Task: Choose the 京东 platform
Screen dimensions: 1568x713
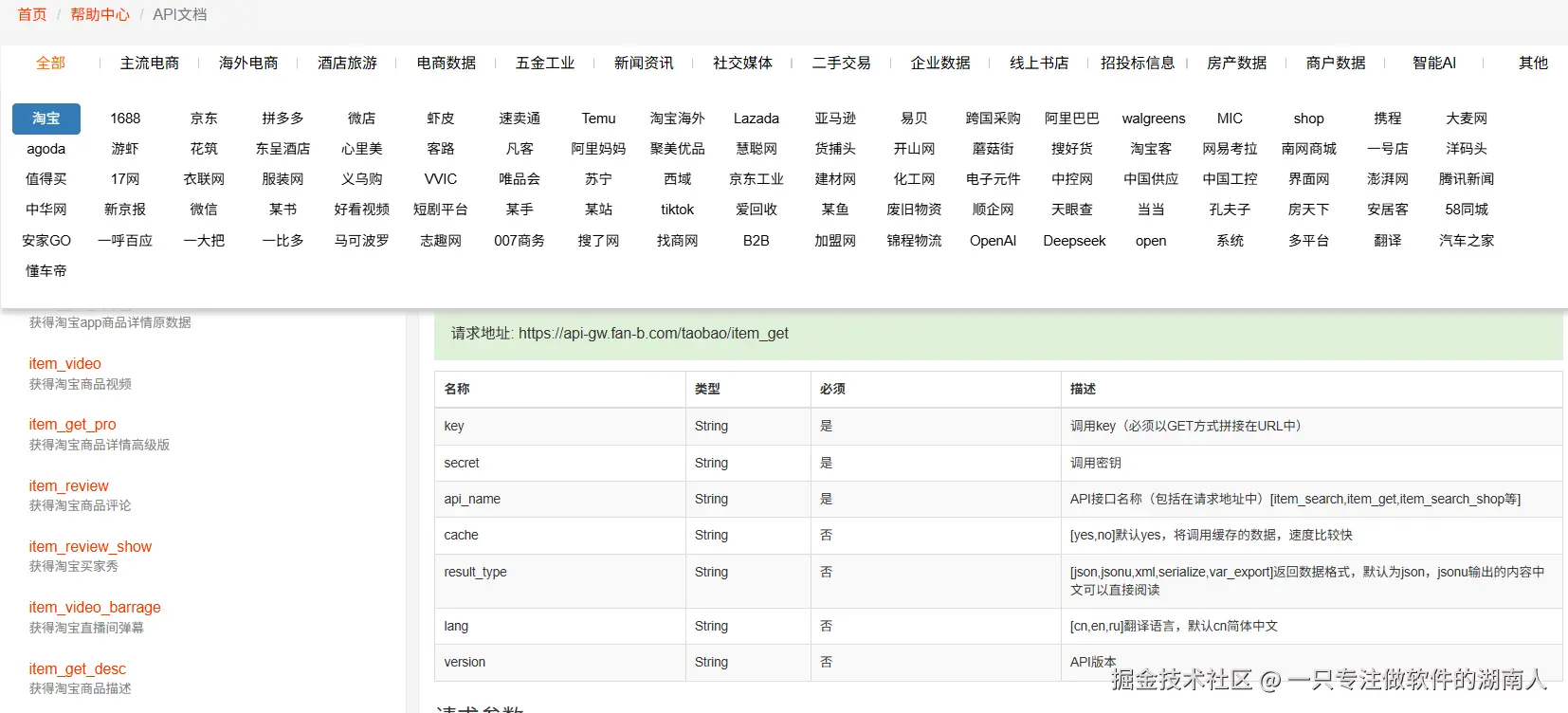Action: [x=204, y=119]
